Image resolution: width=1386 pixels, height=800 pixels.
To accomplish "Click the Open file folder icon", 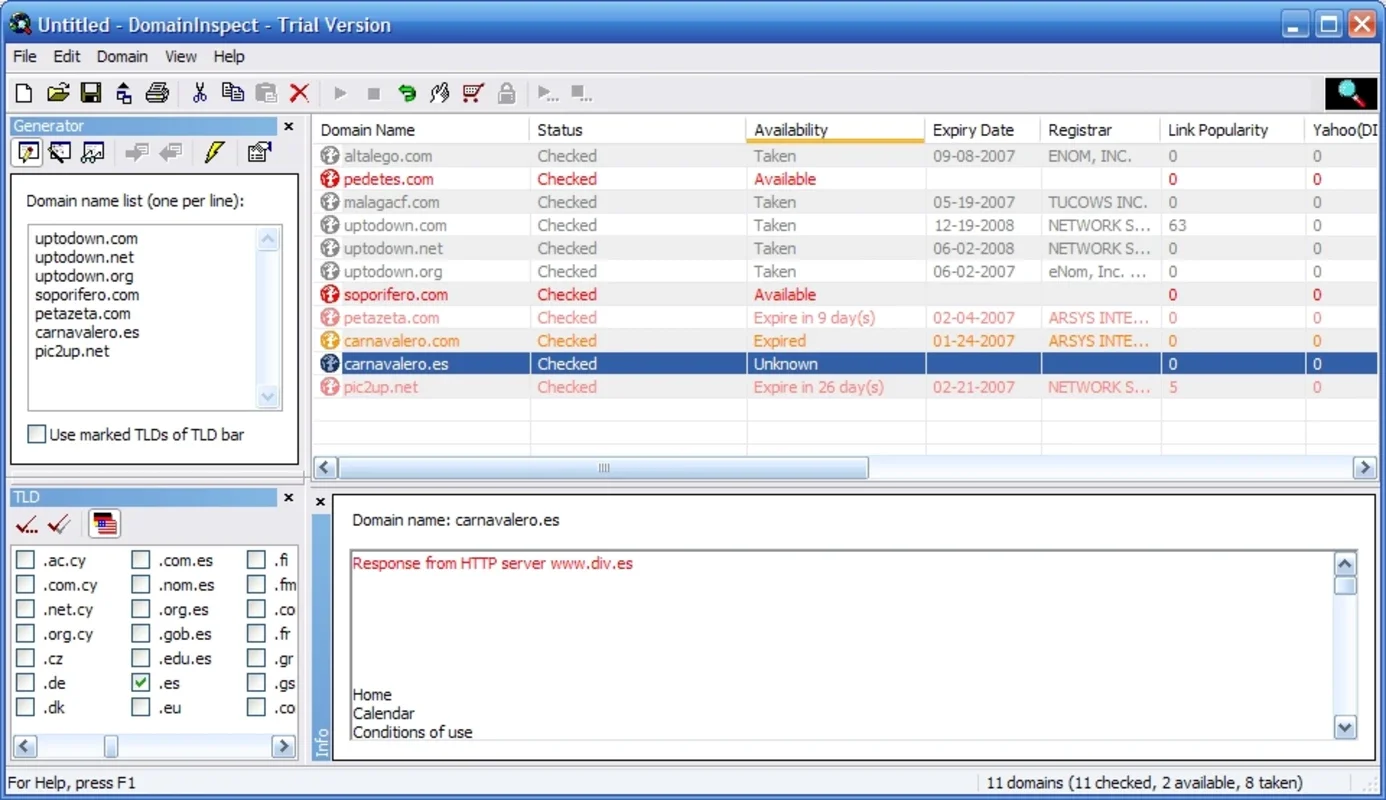I will pos(58,94).
